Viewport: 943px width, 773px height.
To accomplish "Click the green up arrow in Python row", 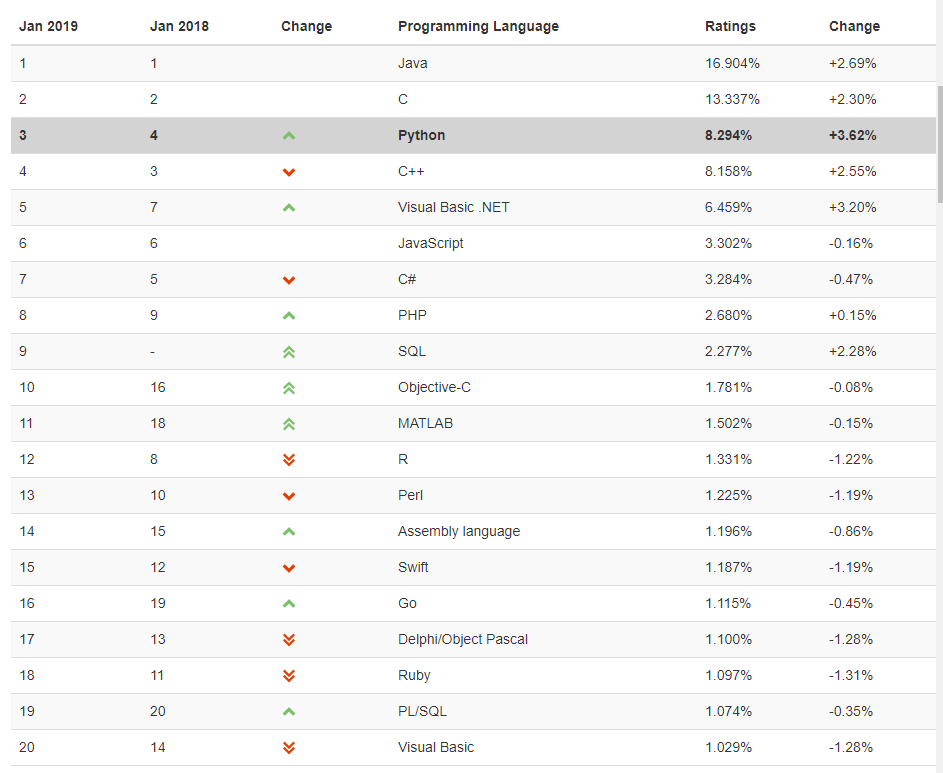I will pyautogui.click(x=289, y=136).
